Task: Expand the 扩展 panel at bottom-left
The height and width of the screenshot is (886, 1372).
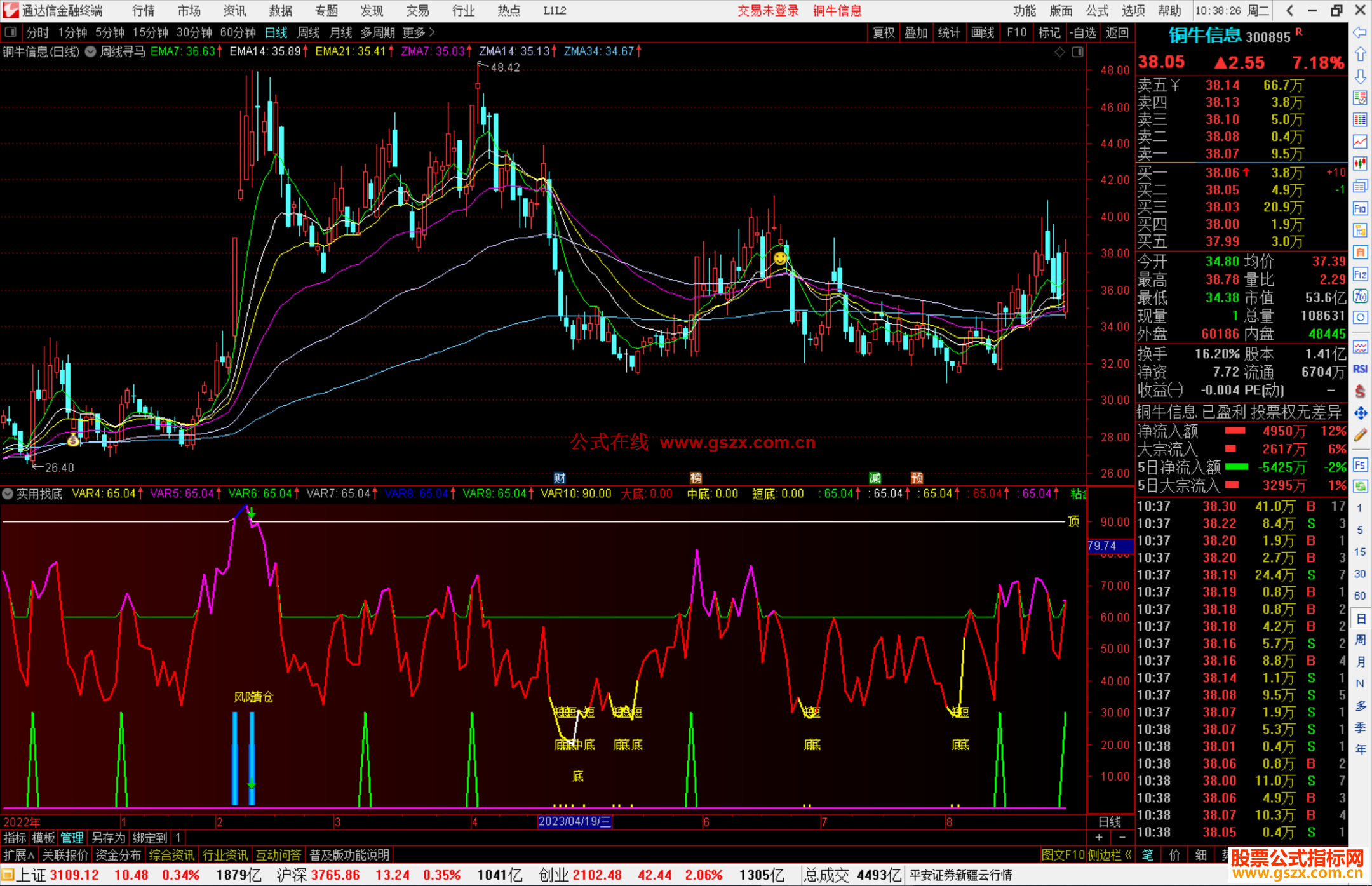Action: point(19,855)
